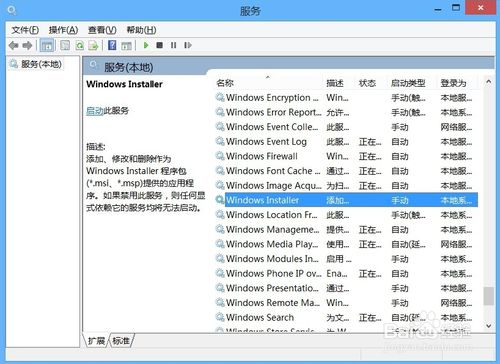Minimize the 服务 window
The width and height of the screenshot is (500, 364).
coord(438,9)
